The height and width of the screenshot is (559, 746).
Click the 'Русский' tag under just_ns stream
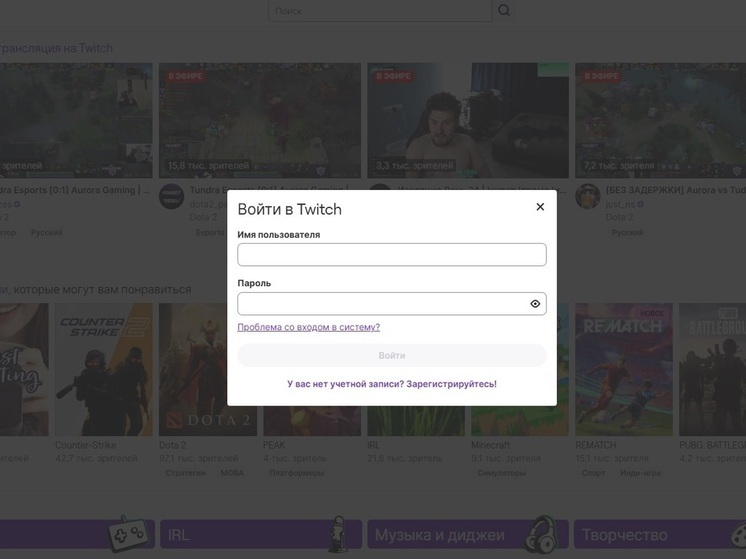[628, 233]
